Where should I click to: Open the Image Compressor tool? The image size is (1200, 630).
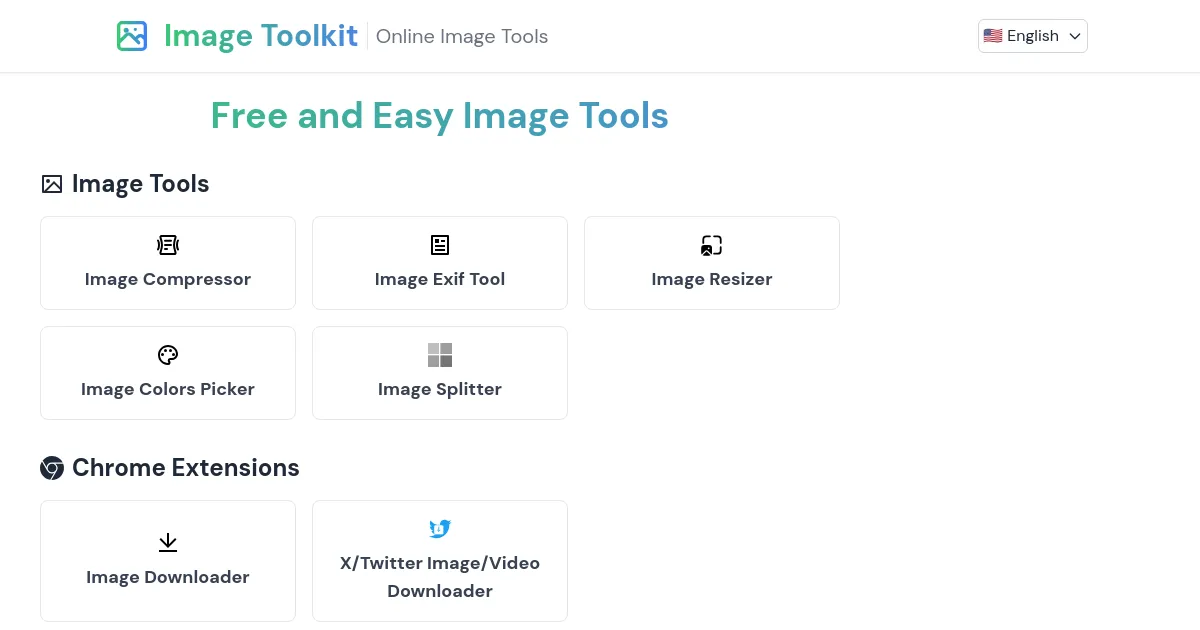pyautogui.click(x=168, y=263)
